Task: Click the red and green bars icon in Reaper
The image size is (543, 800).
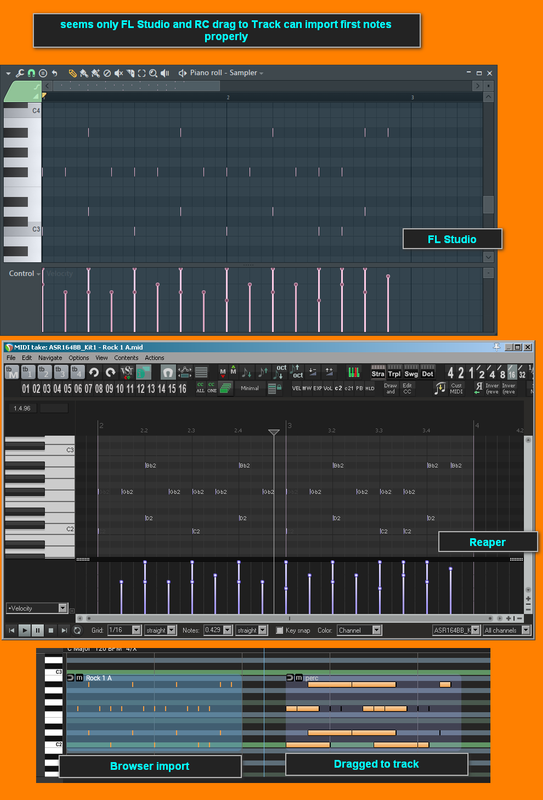Action: tap(353, 372)
